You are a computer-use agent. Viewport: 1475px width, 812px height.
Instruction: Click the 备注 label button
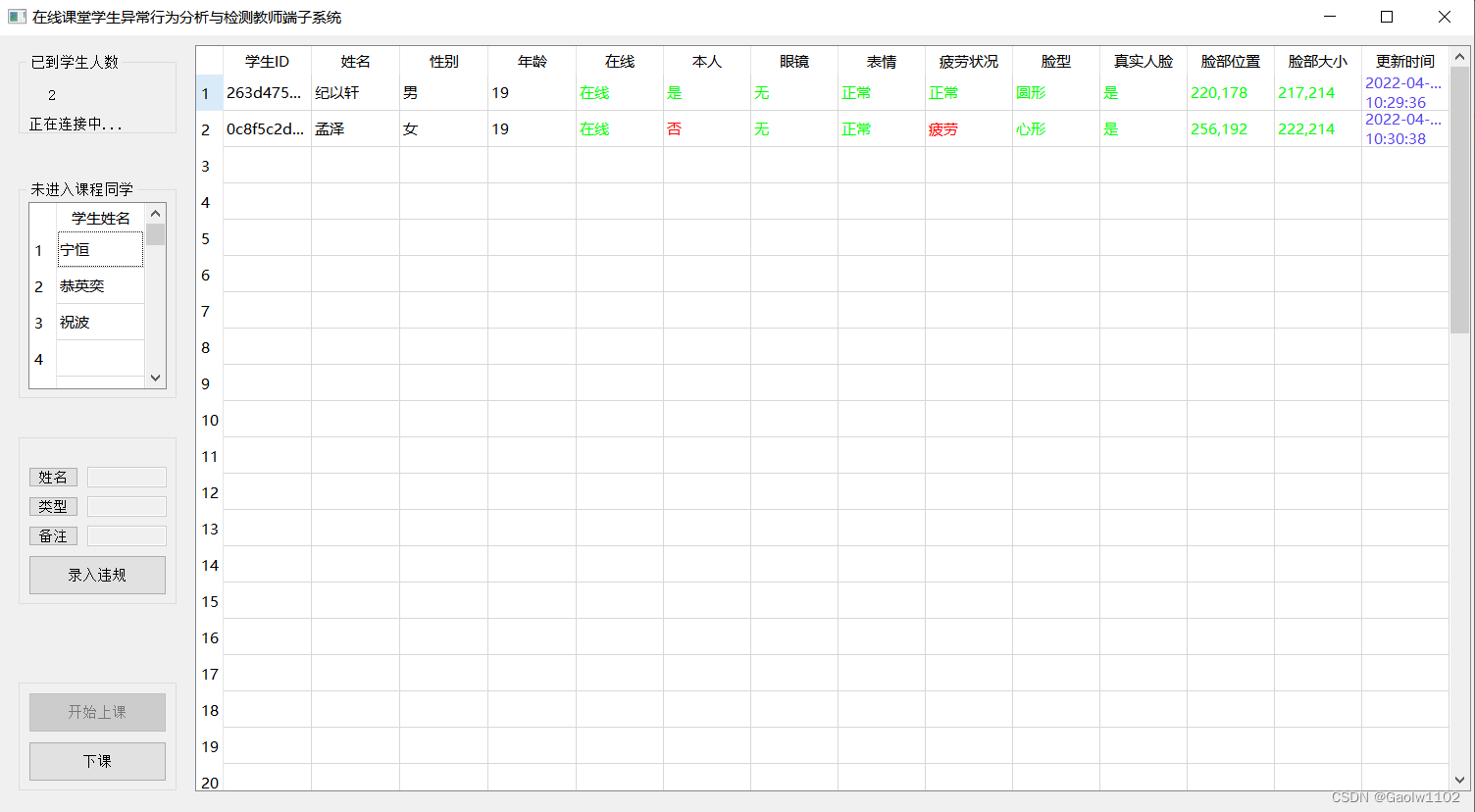point(53,536)
